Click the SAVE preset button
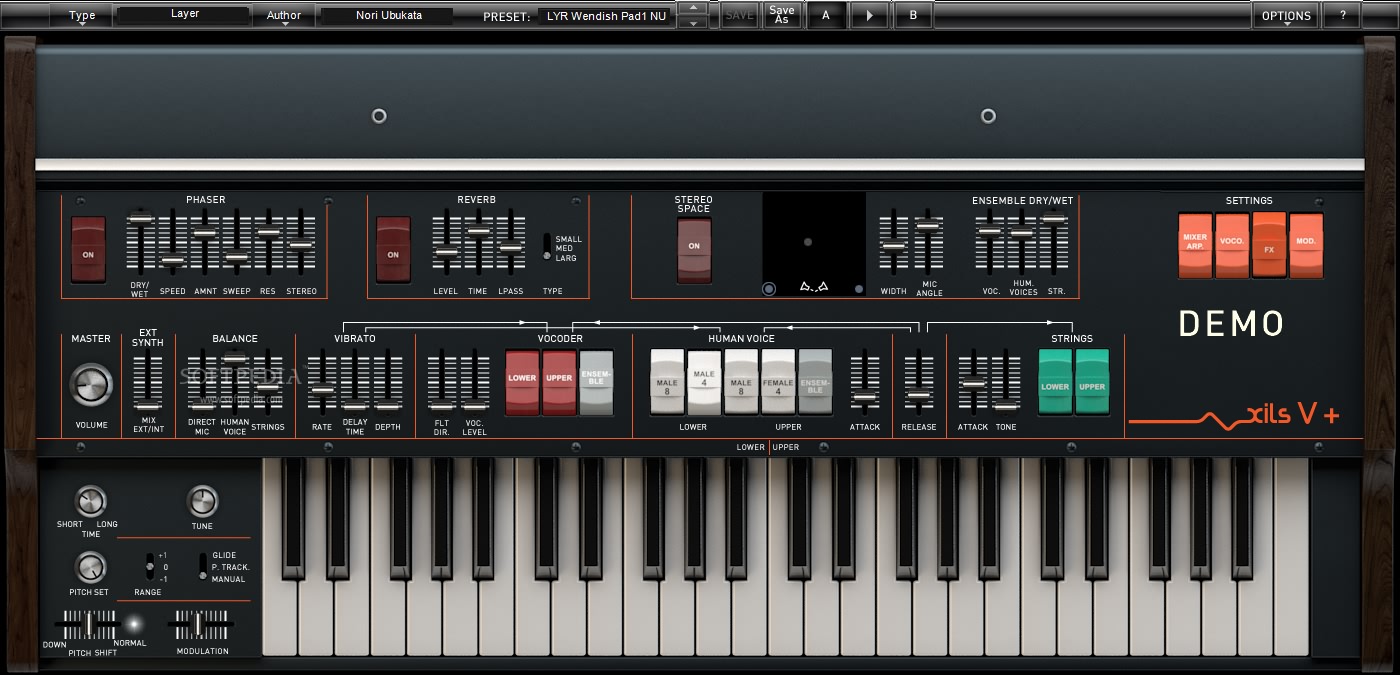This screenshot has height=675, width=1400. click(739, 15)
